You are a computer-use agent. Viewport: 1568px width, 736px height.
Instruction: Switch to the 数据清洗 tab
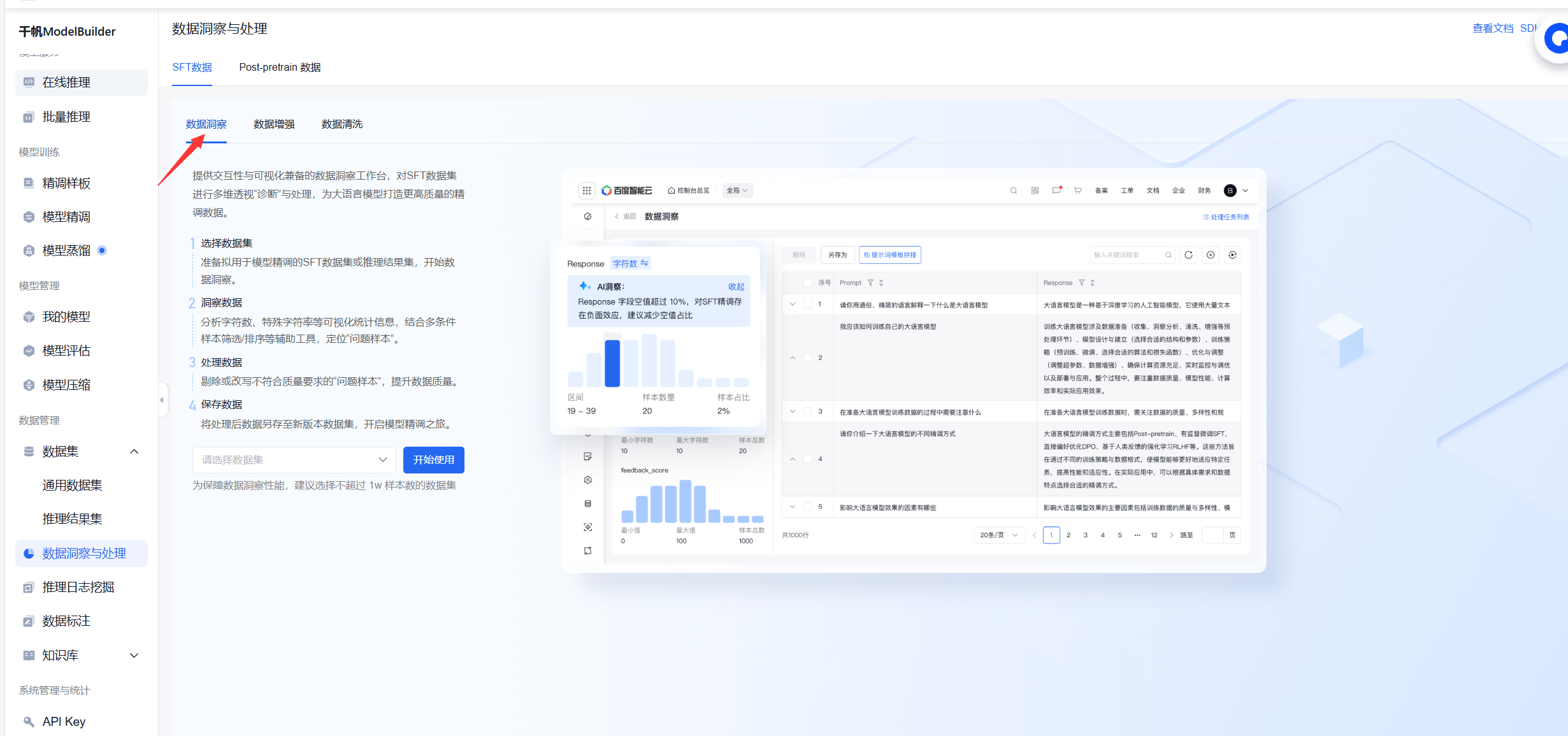coord(342,124)
